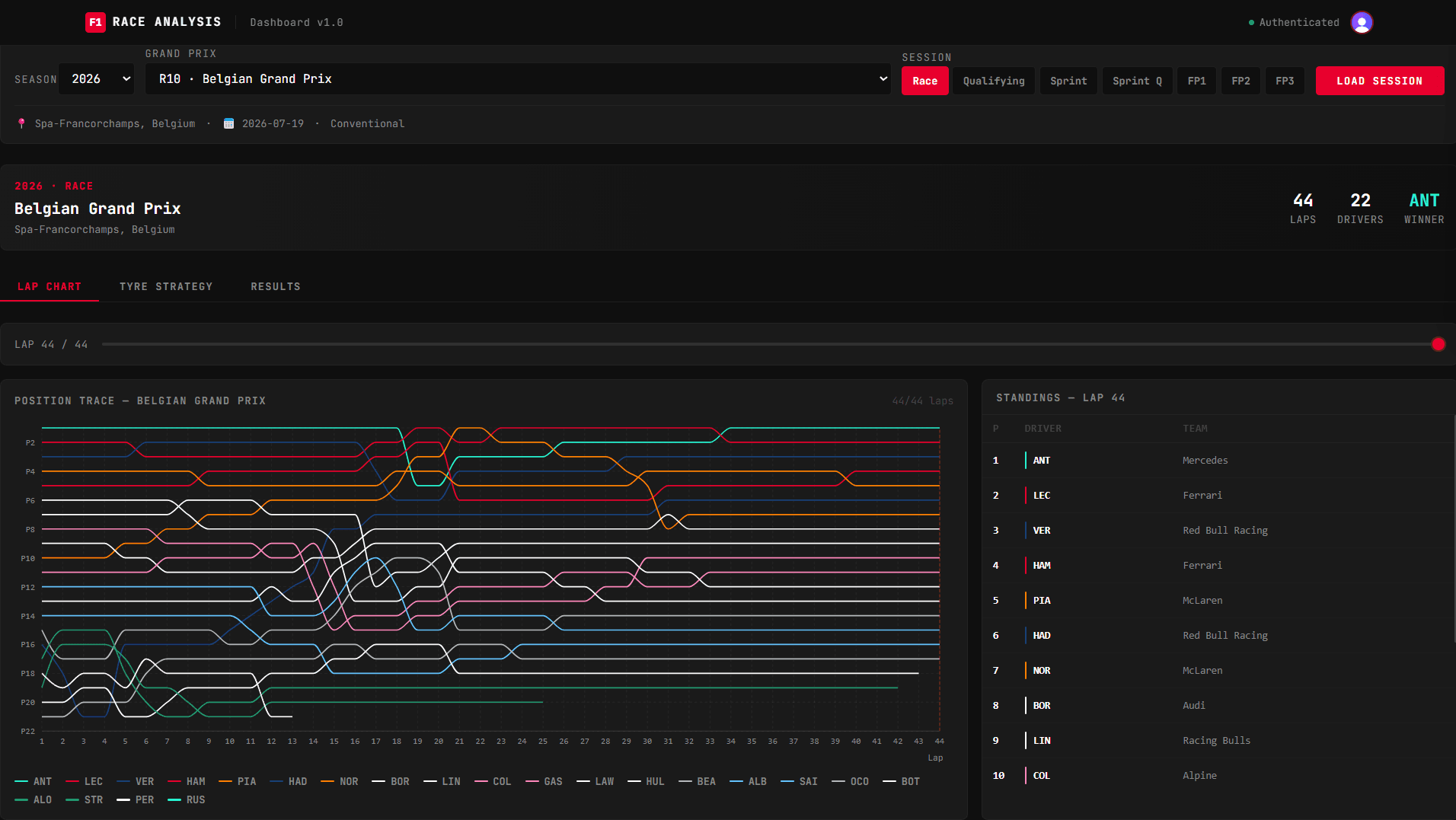Select ANT row in standings
The image size is (1456, 820).
tap(1218, 461)
